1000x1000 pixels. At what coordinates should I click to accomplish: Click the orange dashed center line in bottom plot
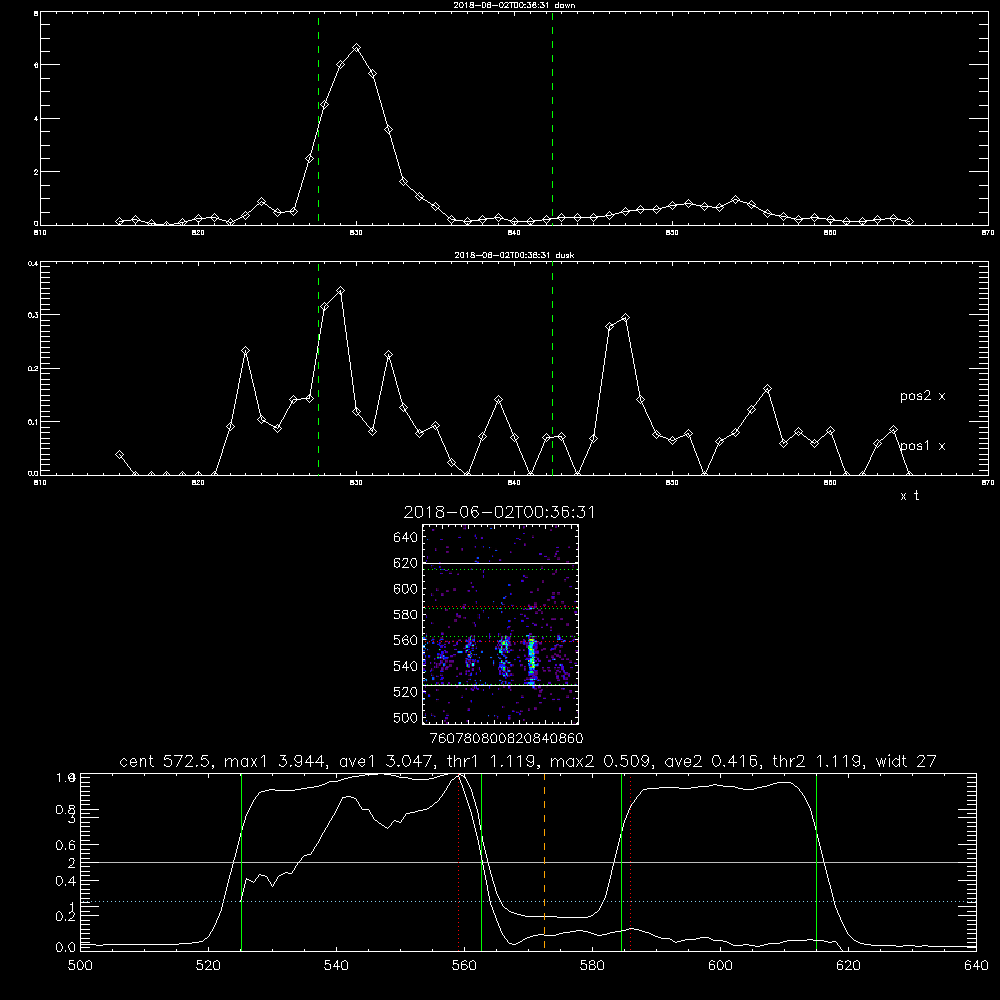coord(544,862)
